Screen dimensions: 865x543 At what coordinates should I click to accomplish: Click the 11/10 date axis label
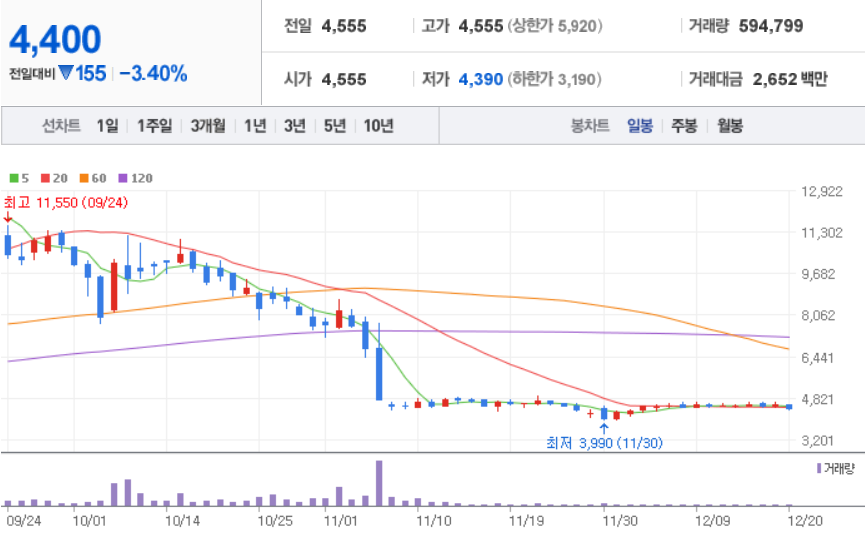pos(434,521)
